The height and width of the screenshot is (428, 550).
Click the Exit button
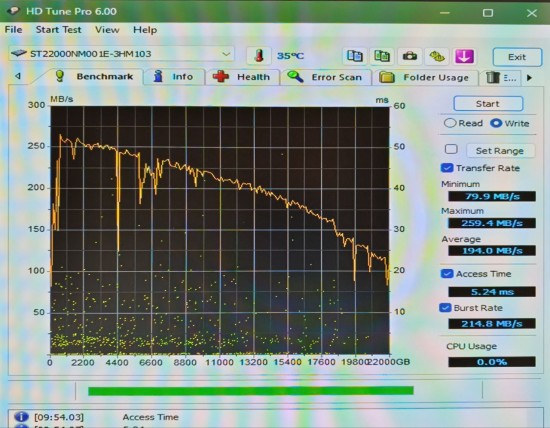(x=517, y=57)
